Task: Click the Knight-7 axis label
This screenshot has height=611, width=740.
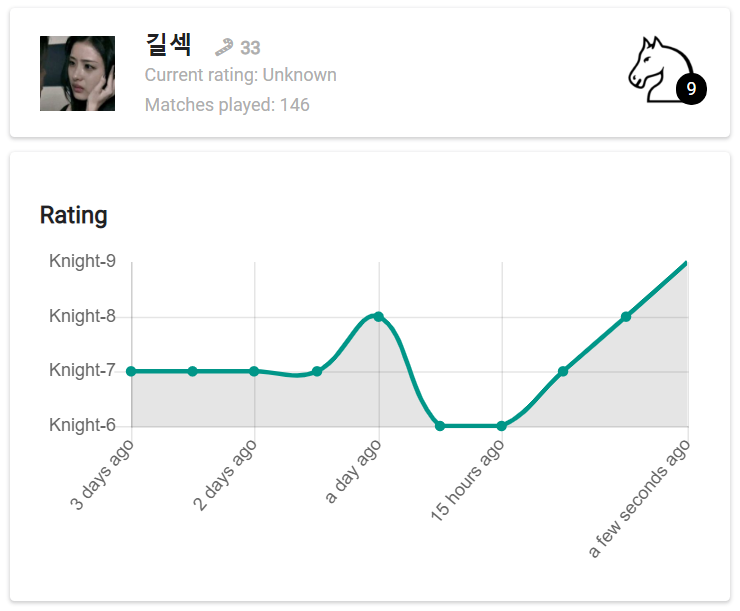Action: (82, 371)
